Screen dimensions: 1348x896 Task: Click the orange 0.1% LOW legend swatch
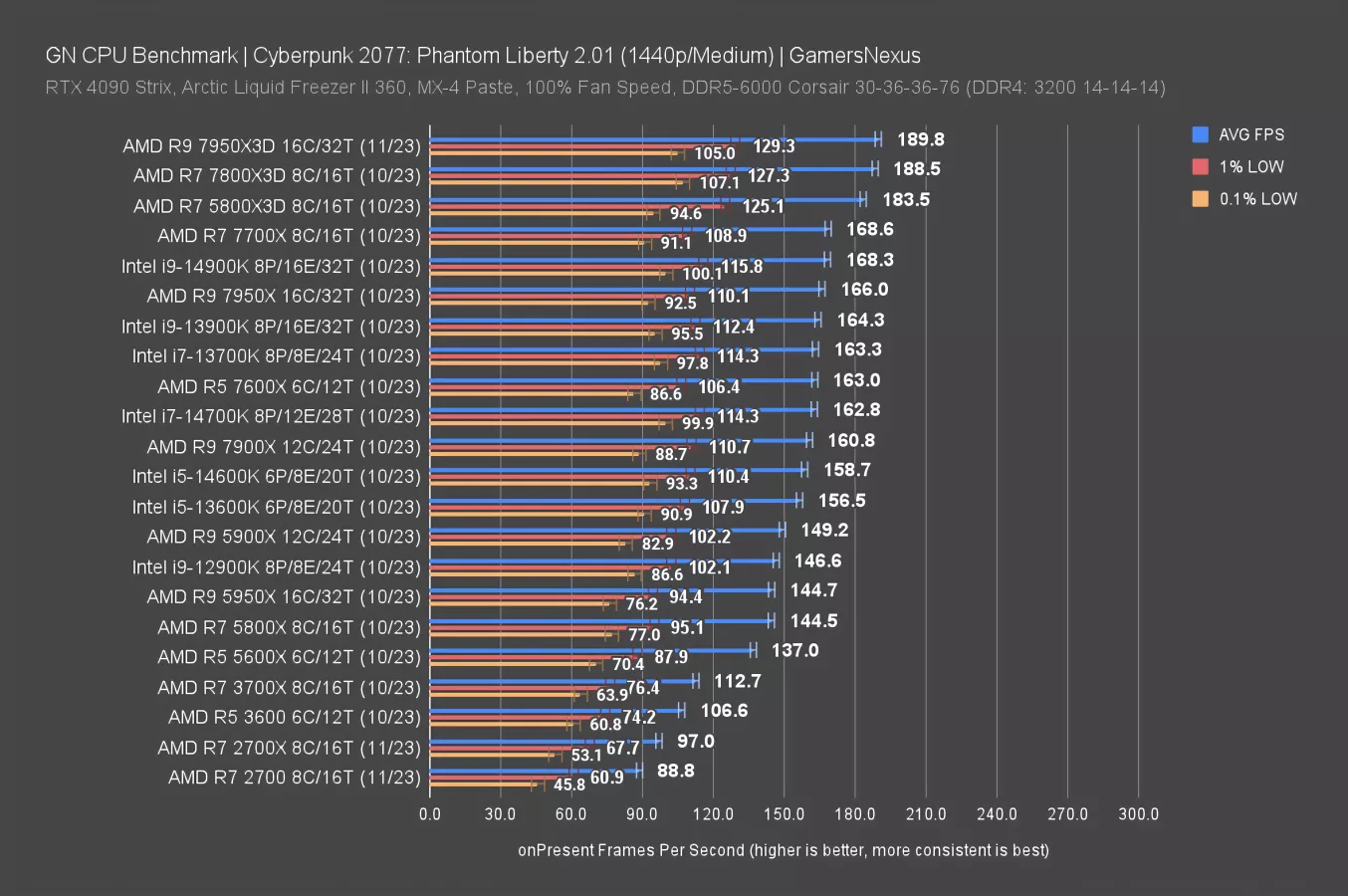pos(1200,198)
